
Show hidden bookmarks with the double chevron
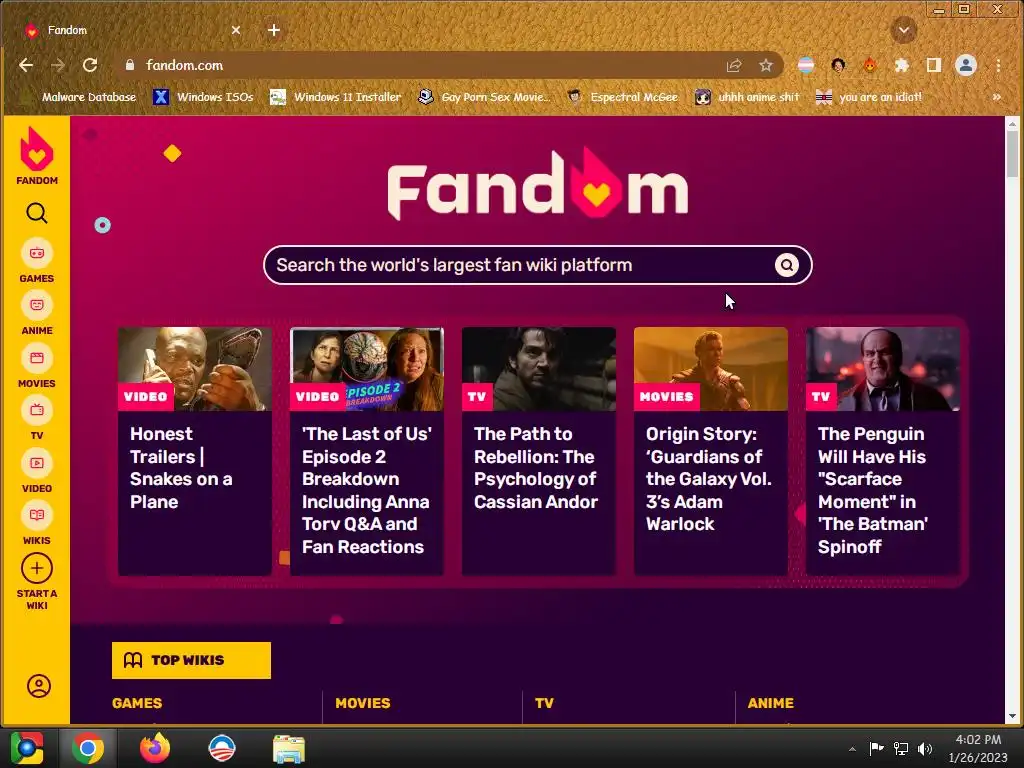pos(997,97)
